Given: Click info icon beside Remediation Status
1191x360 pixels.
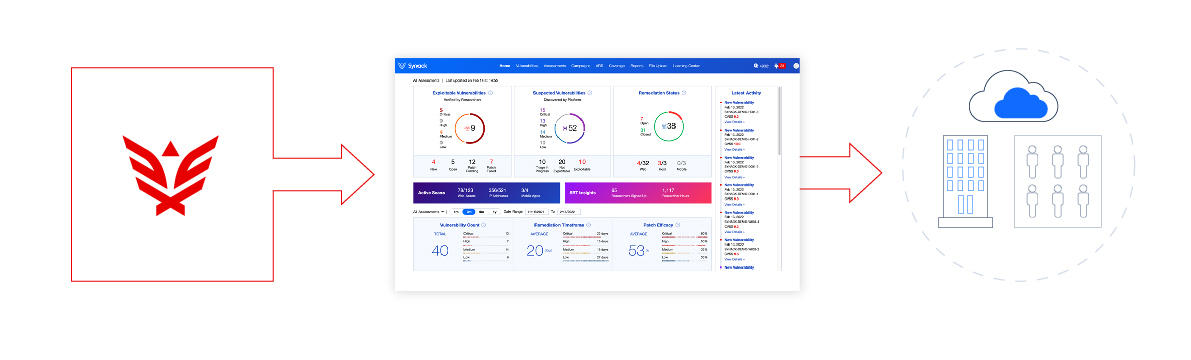Looking at the screenshot, I should point(684,93).
